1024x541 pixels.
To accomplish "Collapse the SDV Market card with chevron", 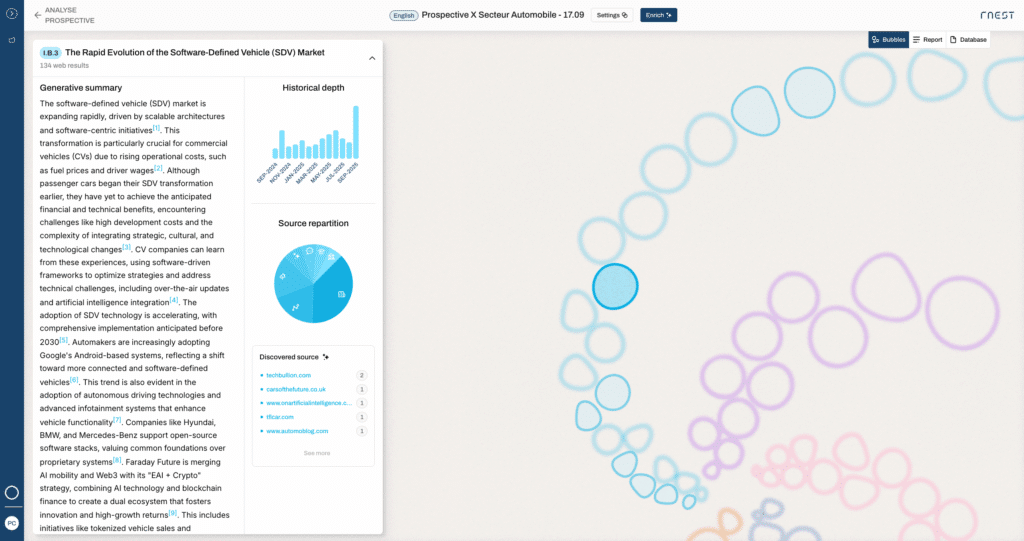I will 372,58.
